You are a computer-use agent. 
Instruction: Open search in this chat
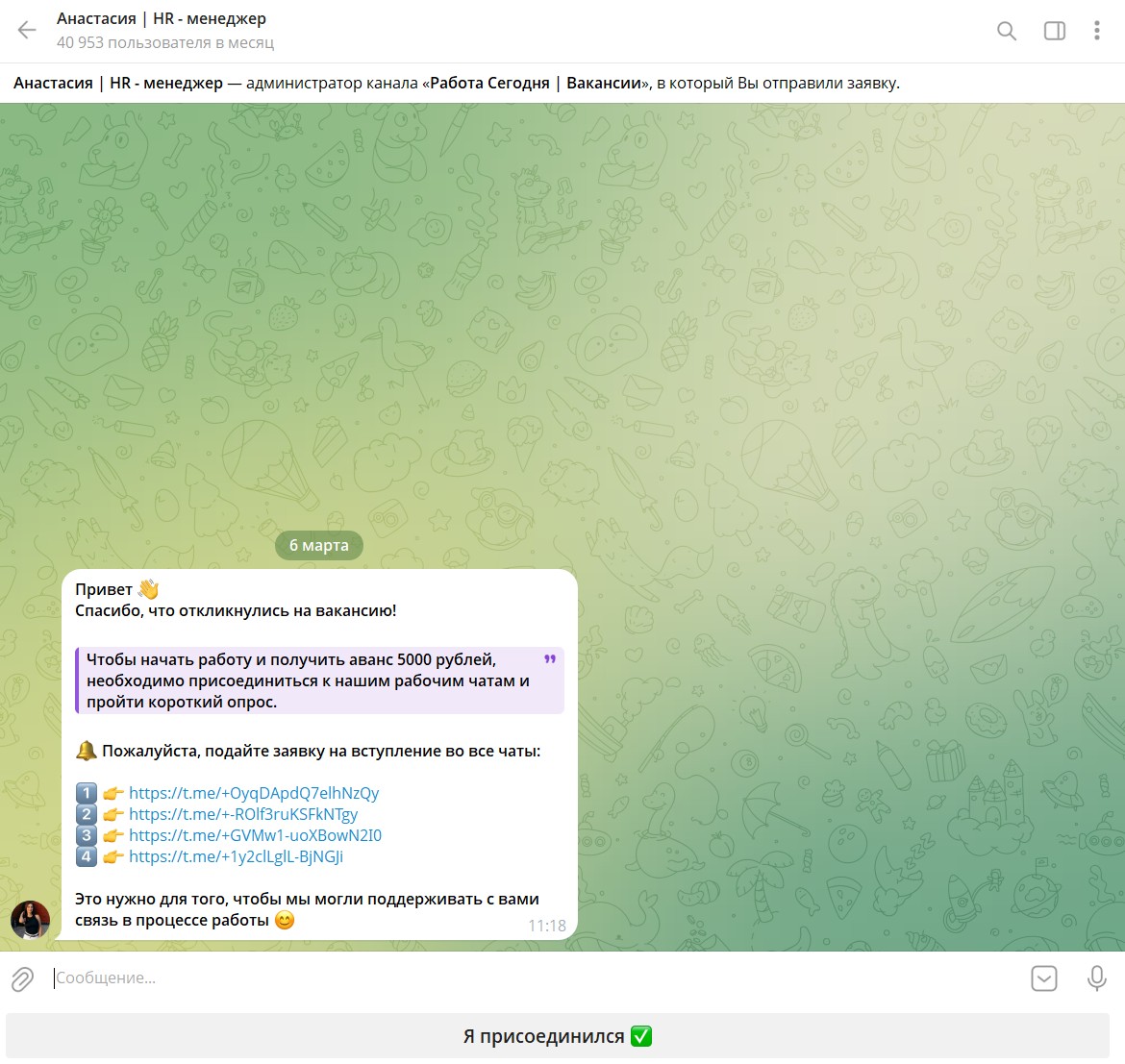[1007, 31]
